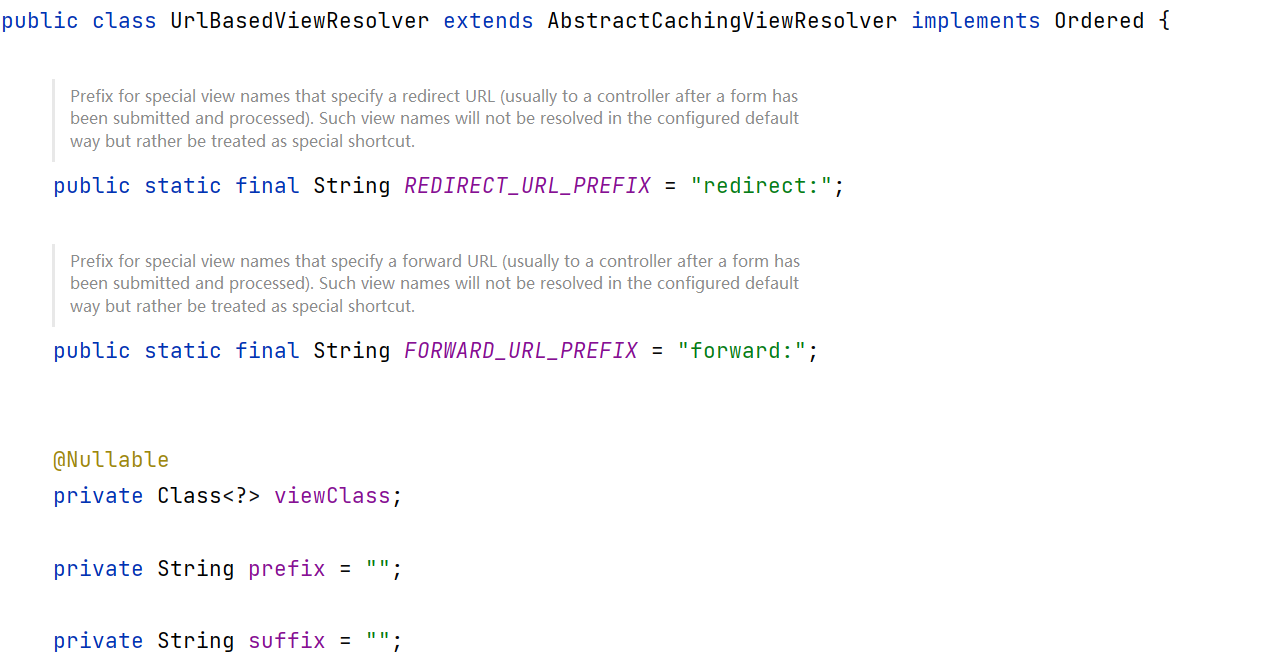This screenshot has height=667, width=1271.
Task: Click String type on FORWARD_URL_PREFIX line
Action: [x=351, y=351]
